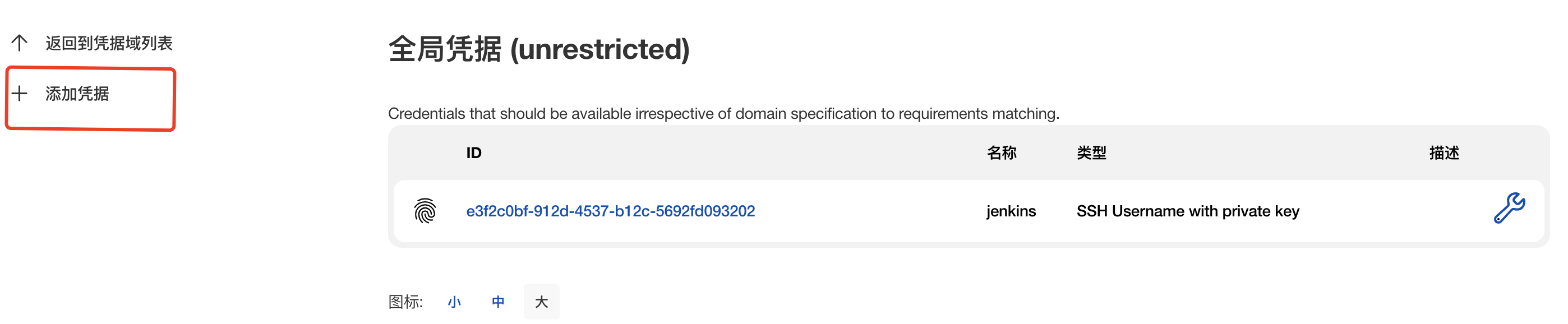Viewport: 1568px width, 324px height.
Task: Click the Credentials domain description text
Action: coord(723,114)
